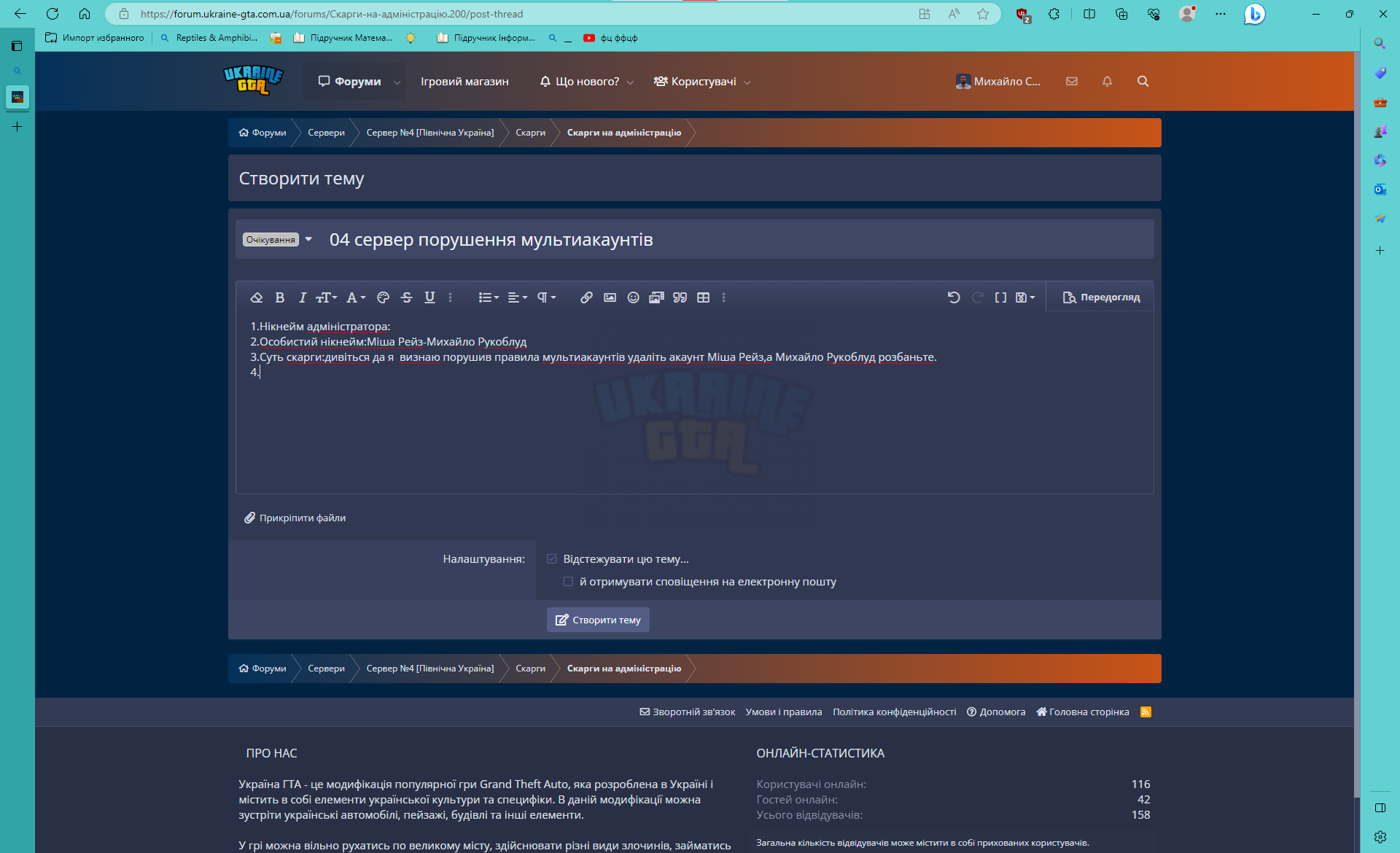Open the font size dropdown
The width and height of the screenshot is (1400, 853).
(326, 297)
